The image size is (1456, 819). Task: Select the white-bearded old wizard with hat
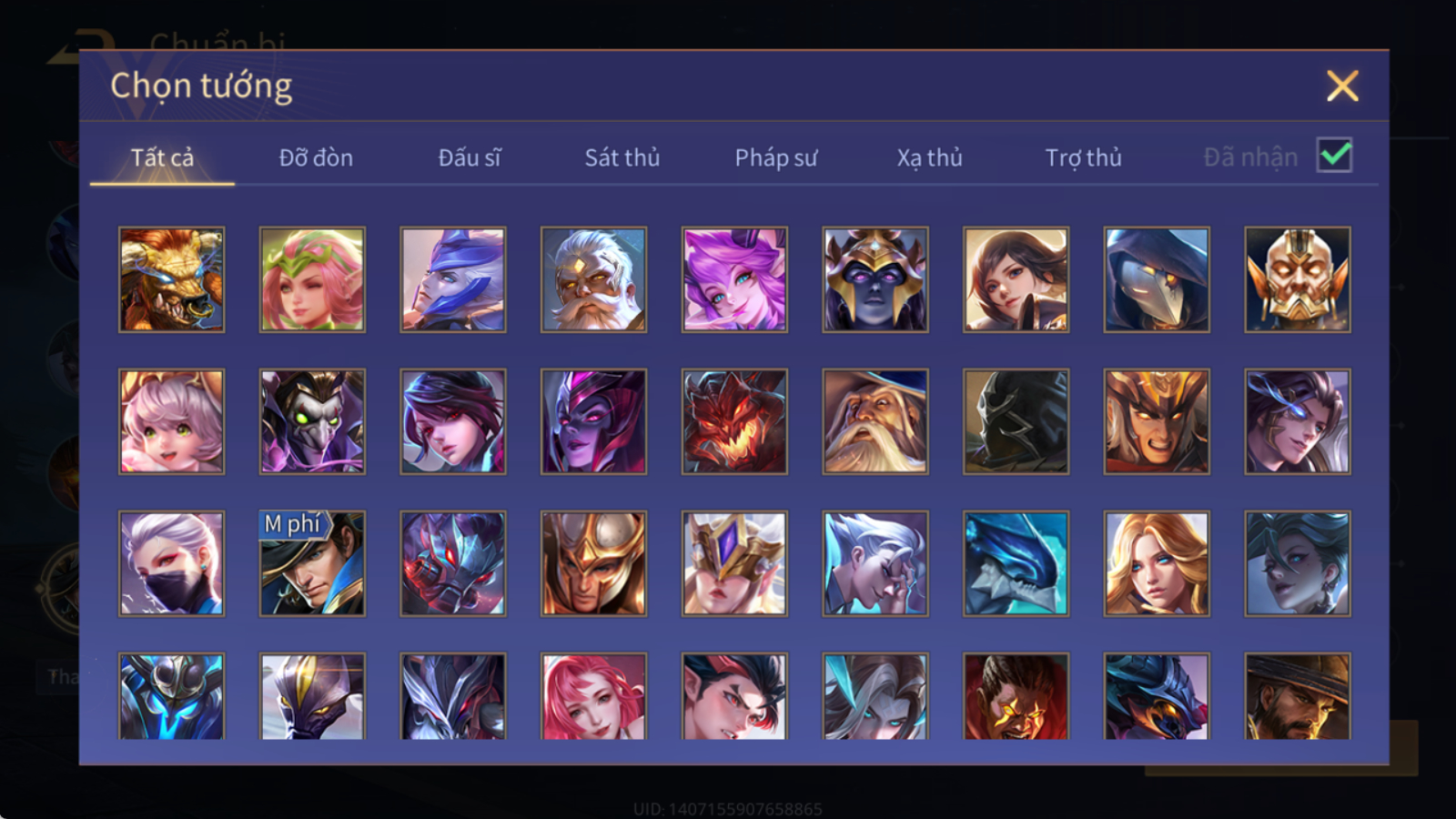[x=875, y=421]
